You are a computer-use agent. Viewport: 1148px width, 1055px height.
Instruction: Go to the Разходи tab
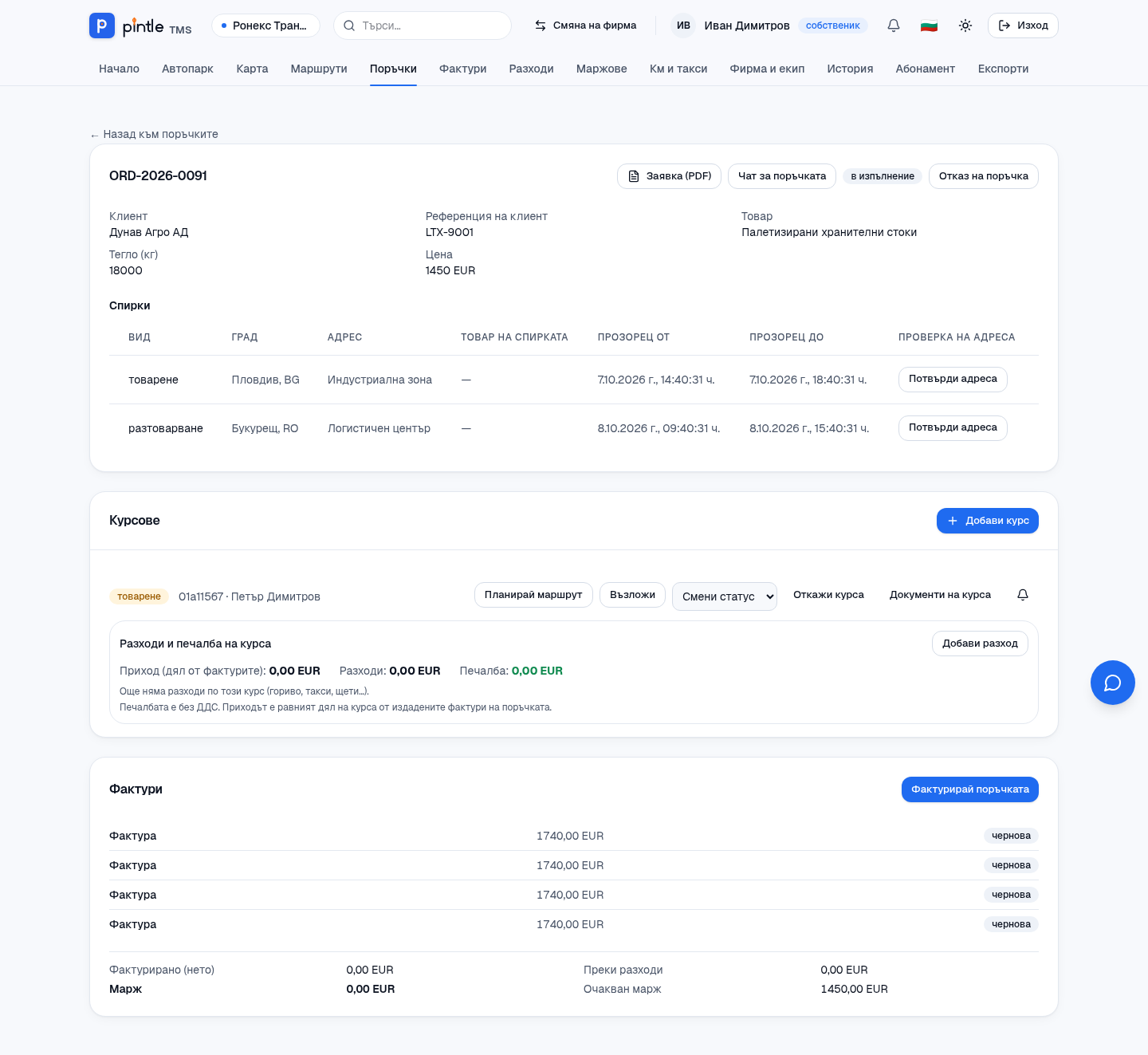[x=532, y=69]
